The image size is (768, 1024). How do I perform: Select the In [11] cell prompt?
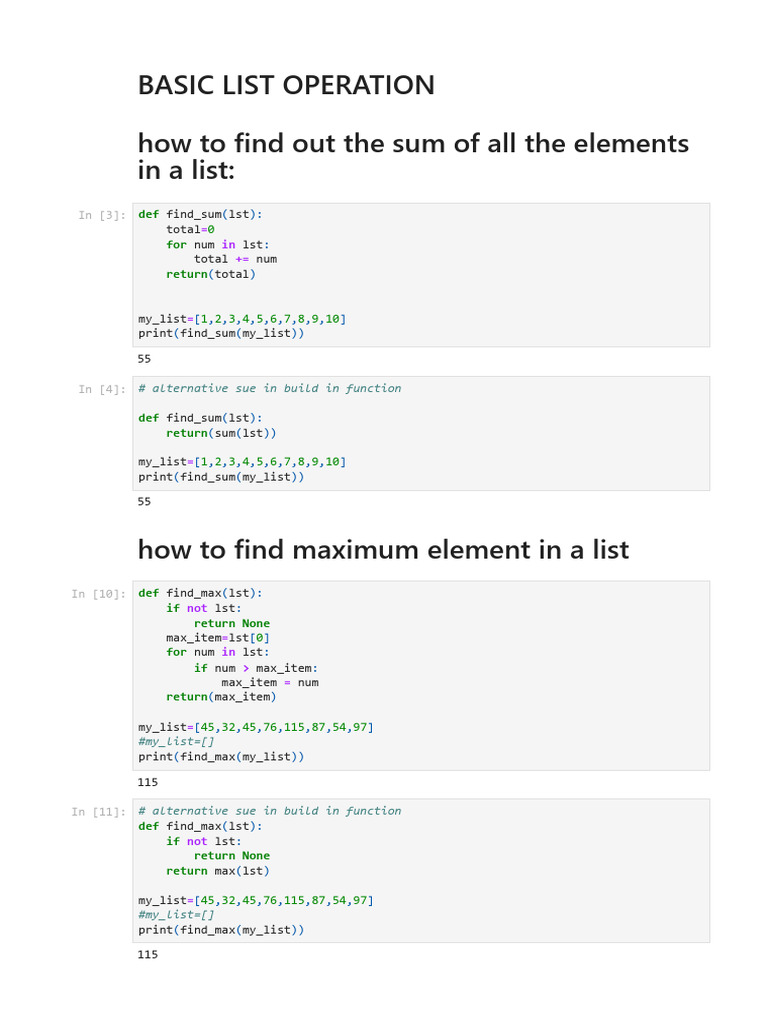coord(99,812)
